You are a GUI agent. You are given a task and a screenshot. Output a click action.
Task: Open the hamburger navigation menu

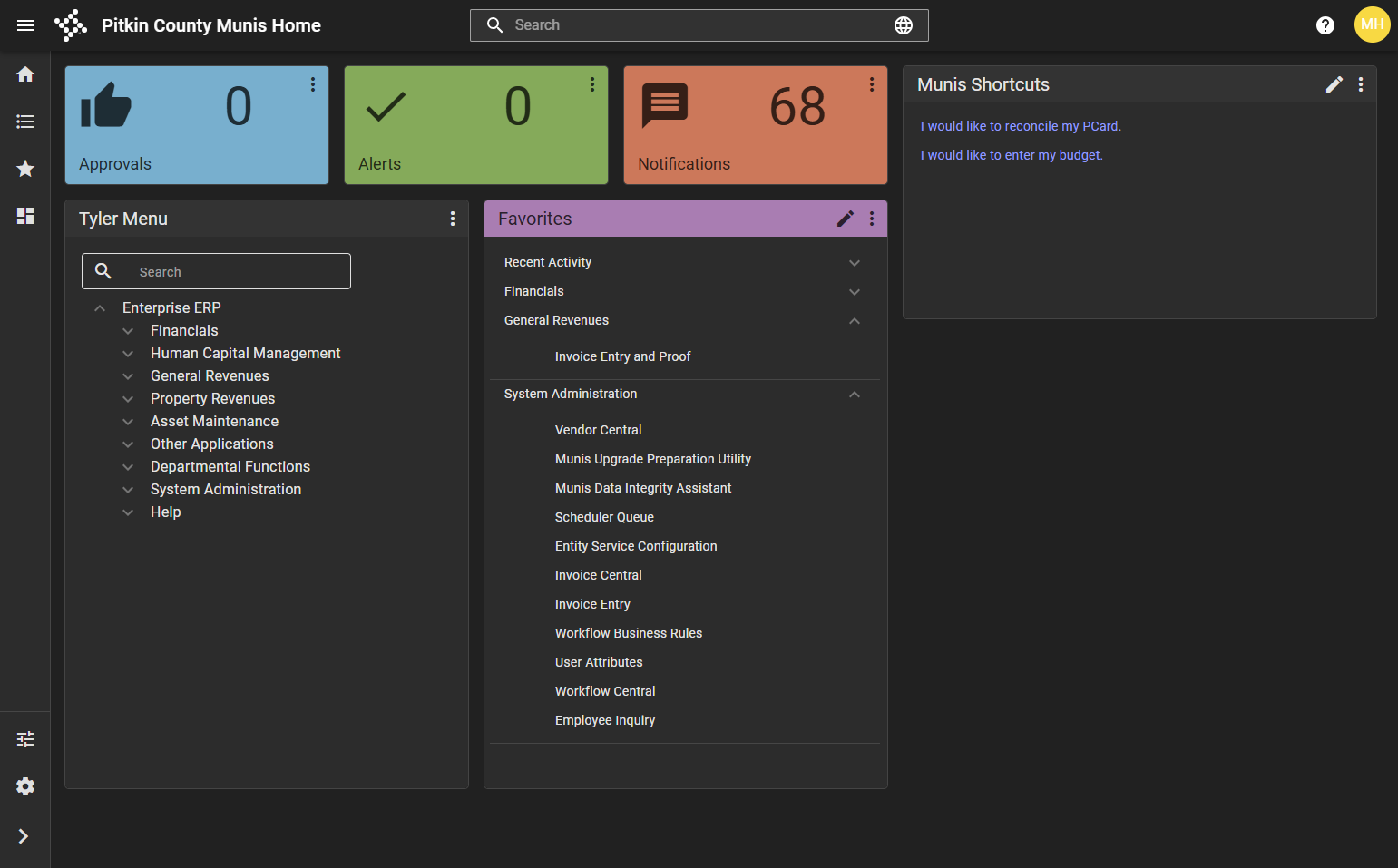tap(25, 25)
